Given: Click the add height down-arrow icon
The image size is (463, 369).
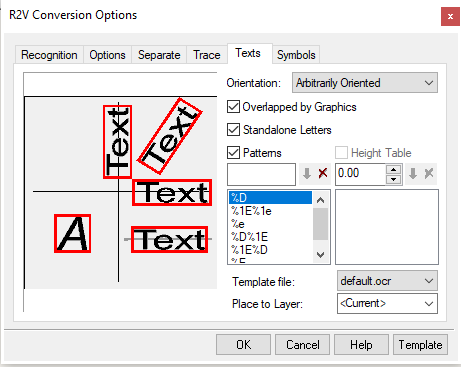Looking at the screenshot, I should (413, 174).
